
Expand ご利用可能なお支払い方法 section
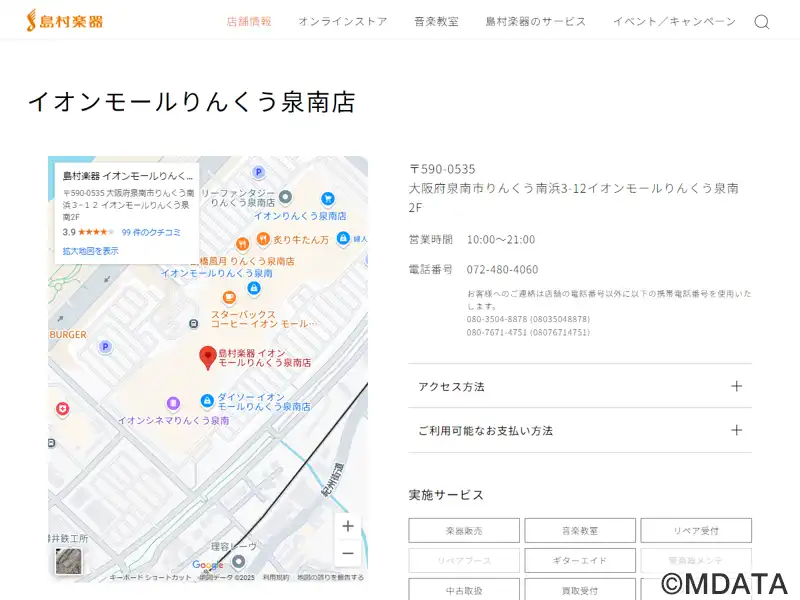tap(580, 431)
